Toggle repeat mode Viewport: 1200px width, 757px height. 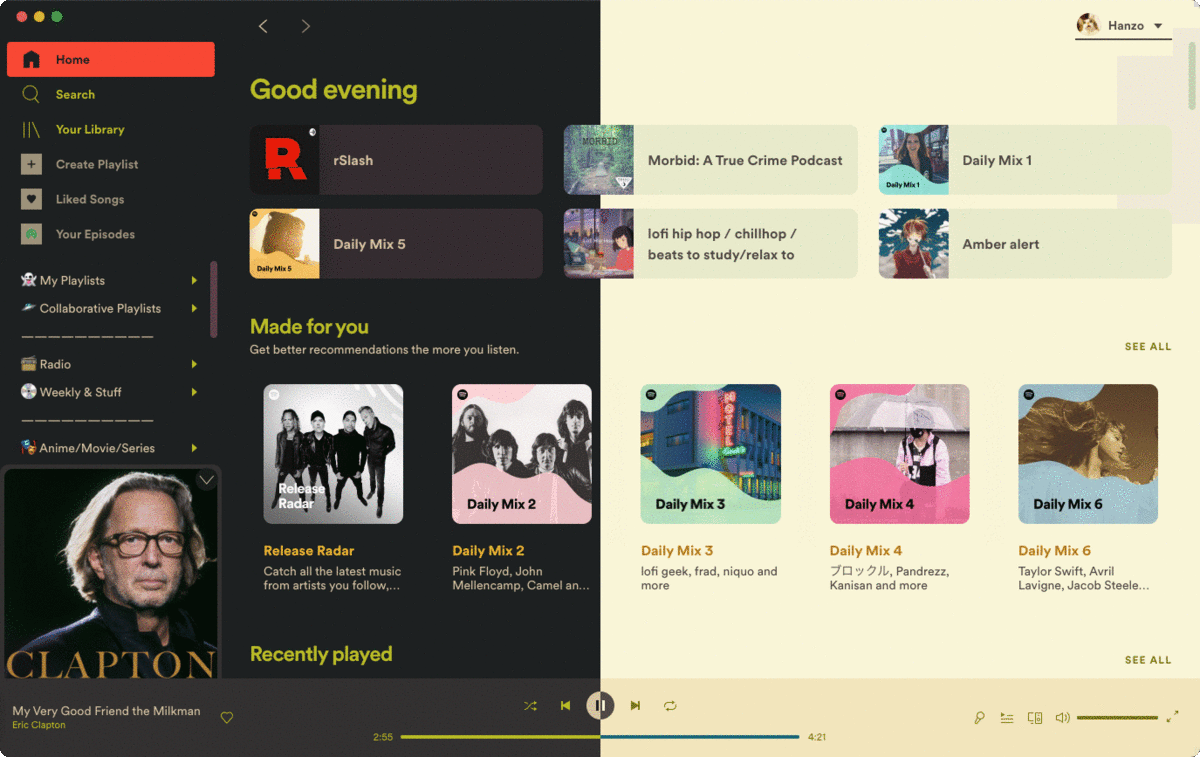point(670,706)
